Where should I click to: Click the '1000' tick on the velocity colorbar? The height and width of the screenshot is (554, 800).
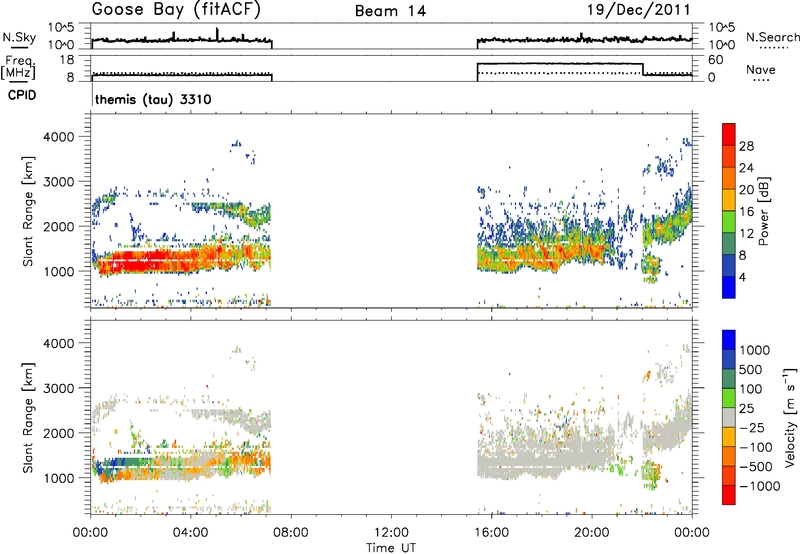click(755, 350)
